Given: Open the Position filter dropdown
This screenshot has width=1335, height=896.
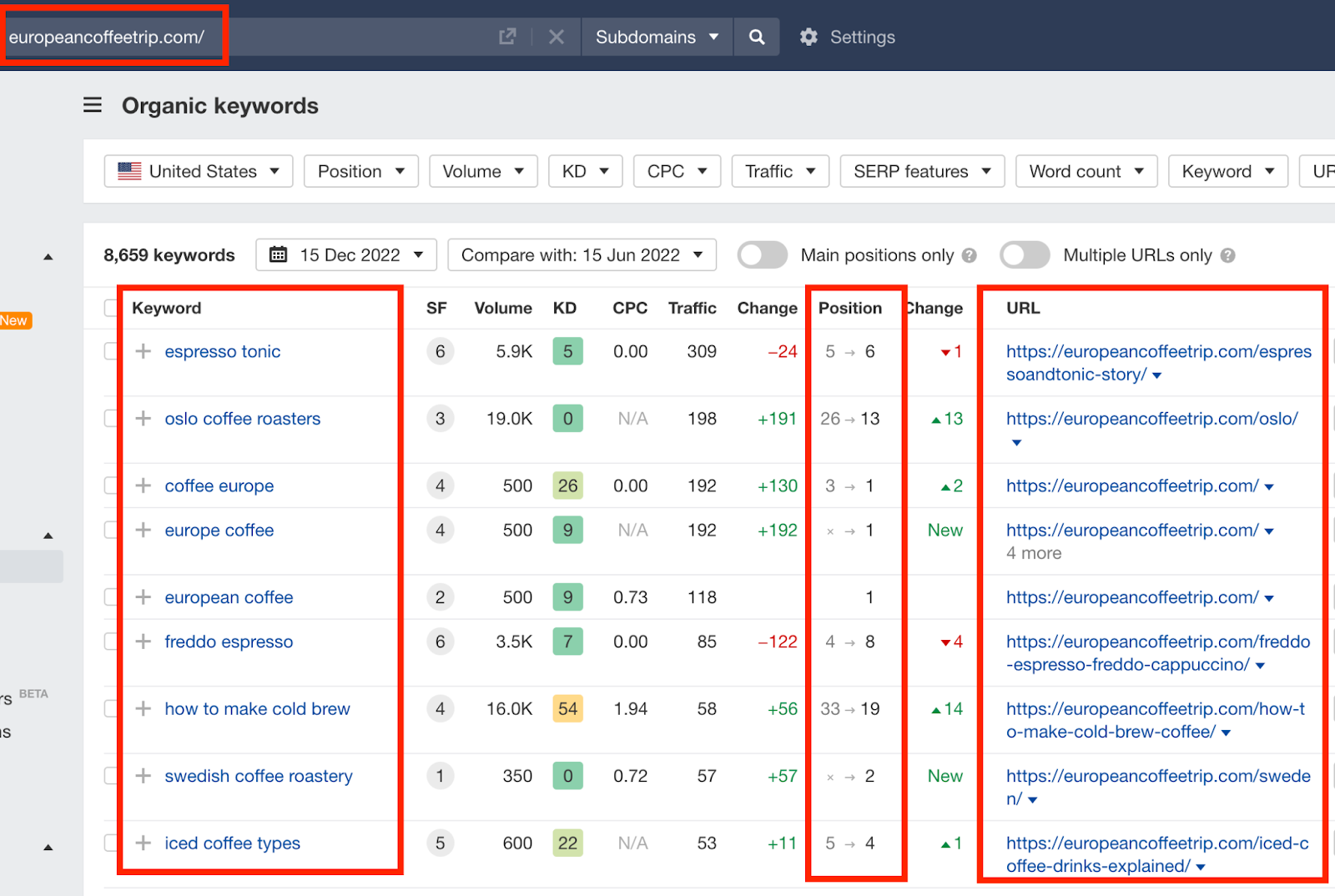Looking at the screenshot, I should pyautogui.click(x=361, y=171).
